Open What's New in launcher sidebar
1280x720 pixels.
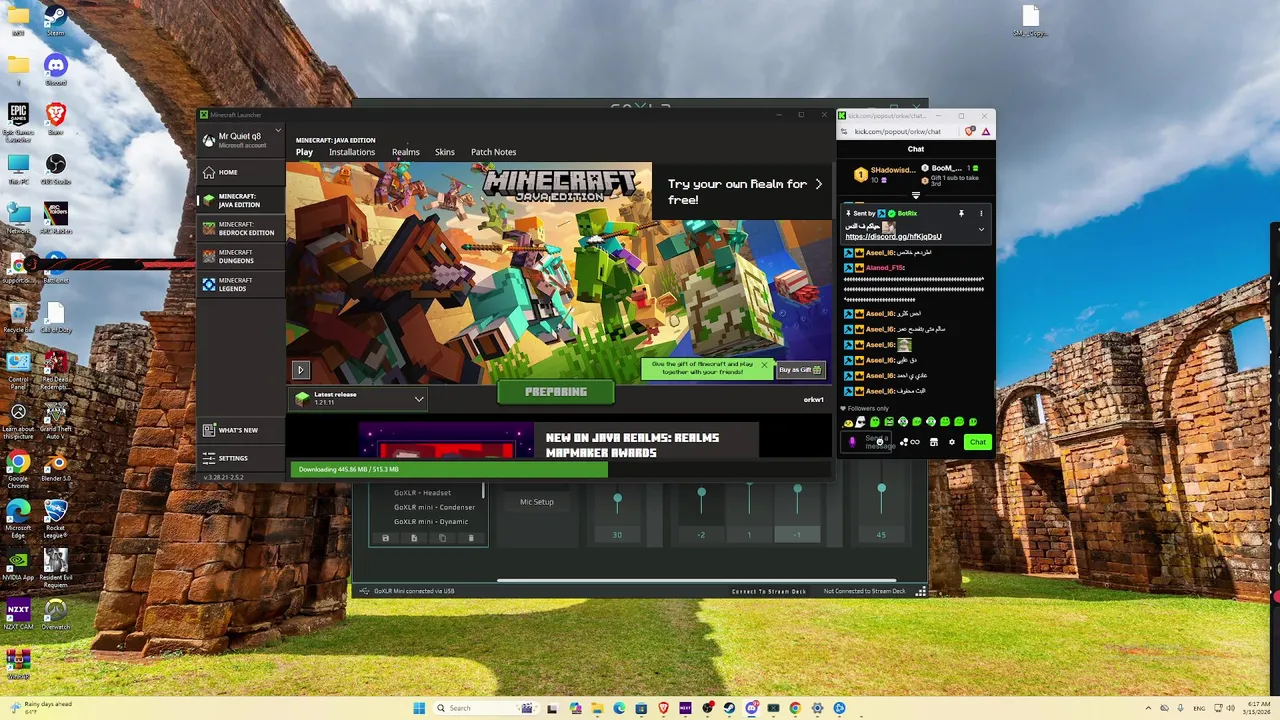240,430
